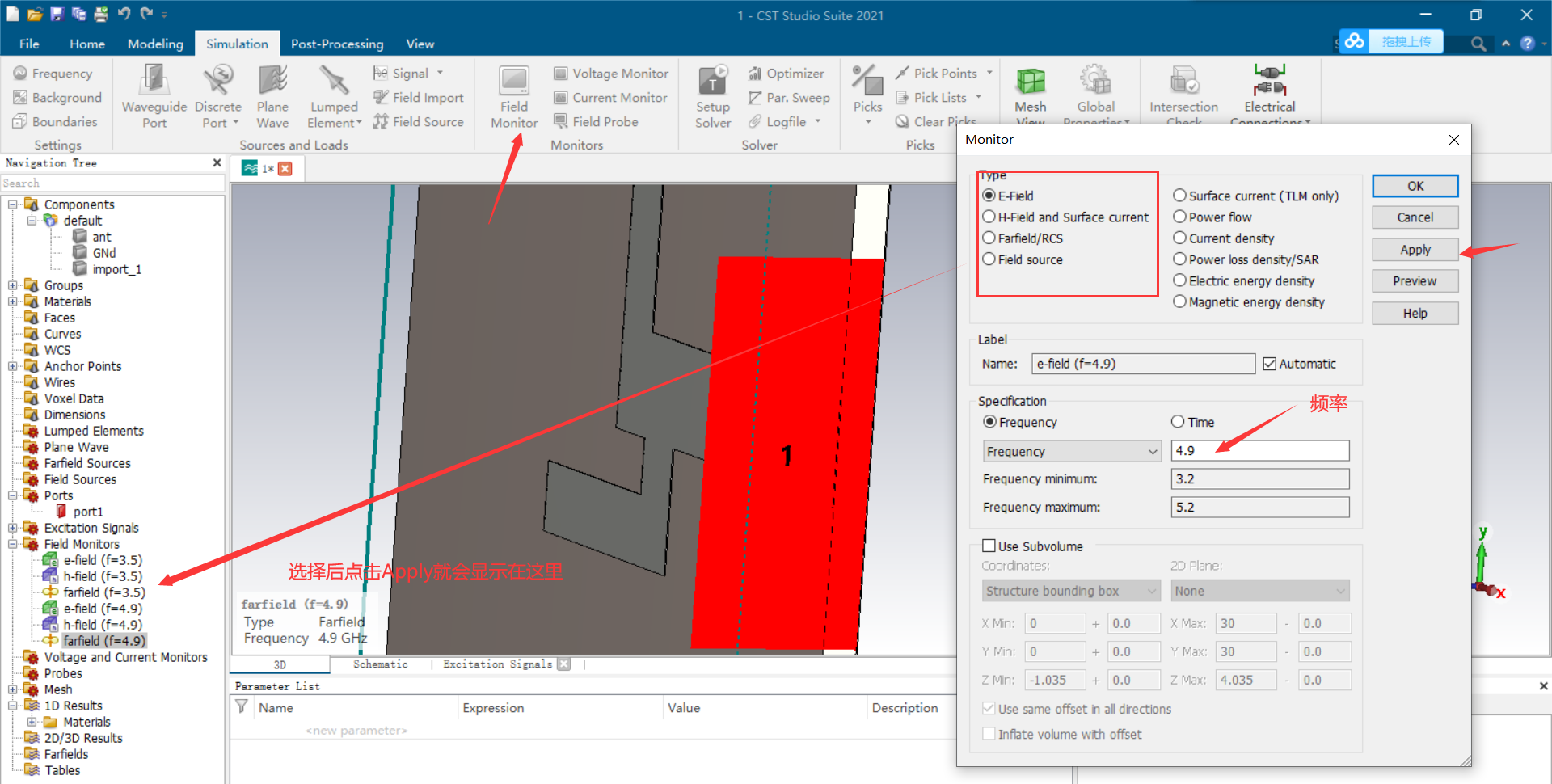
Task: Expand the Groups tree node
Action: pyautogui.click(x=13, y=285)
